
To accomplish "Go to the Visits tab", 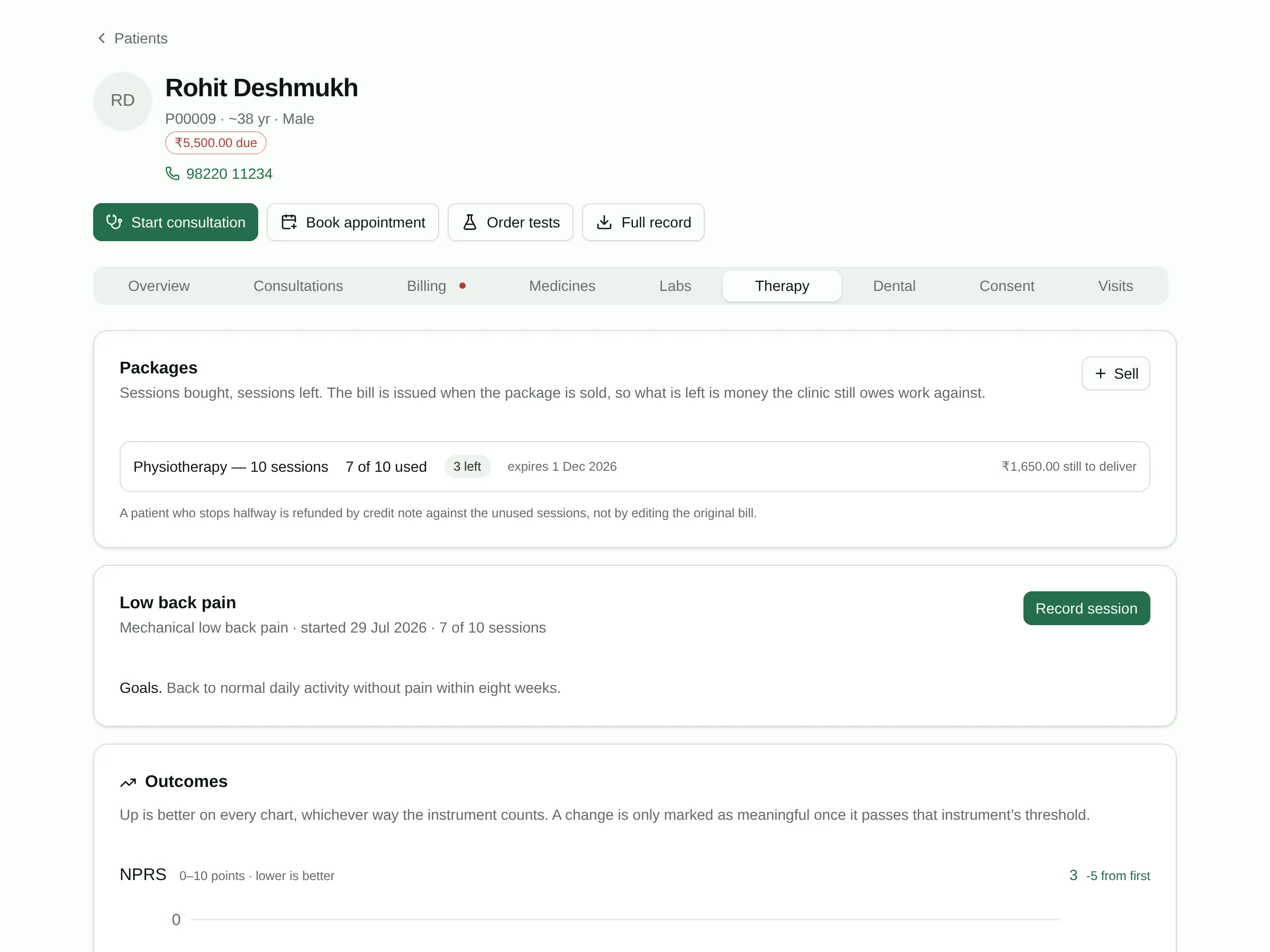I will tap(1115, 286).
